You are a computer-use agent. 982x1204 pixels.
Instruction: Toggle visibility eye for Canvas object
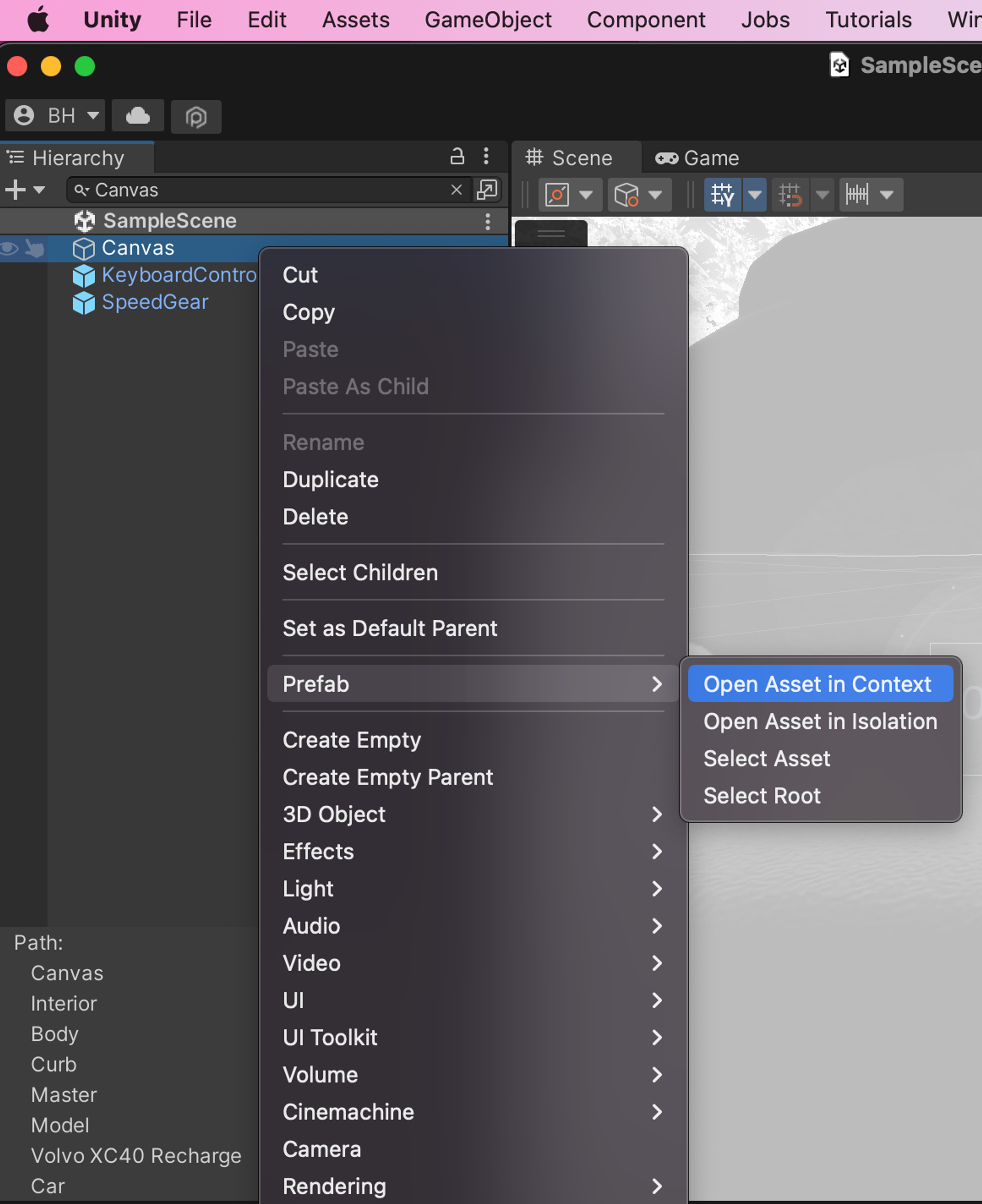10,249
